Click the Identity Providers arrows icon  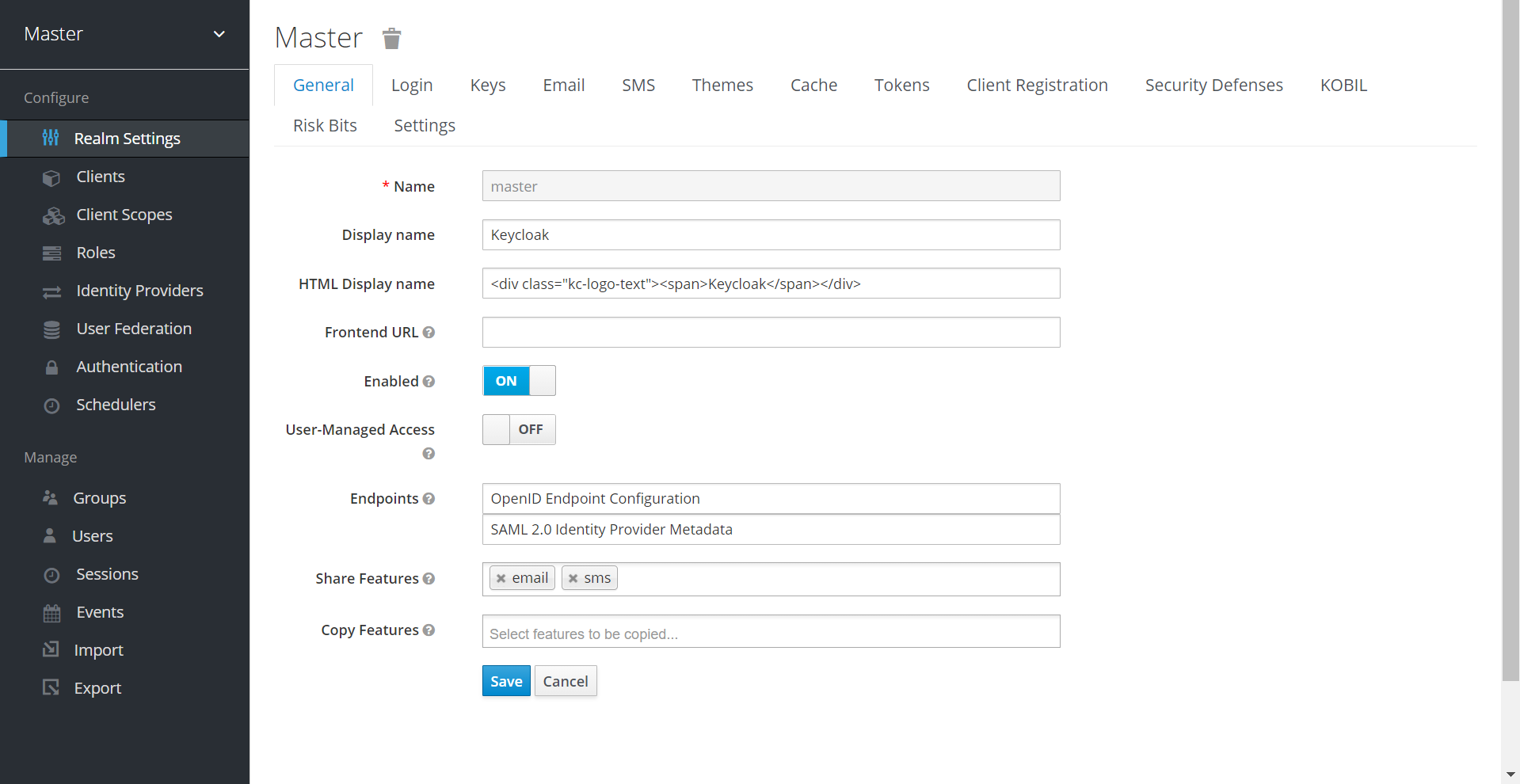(x=51, y=292)
